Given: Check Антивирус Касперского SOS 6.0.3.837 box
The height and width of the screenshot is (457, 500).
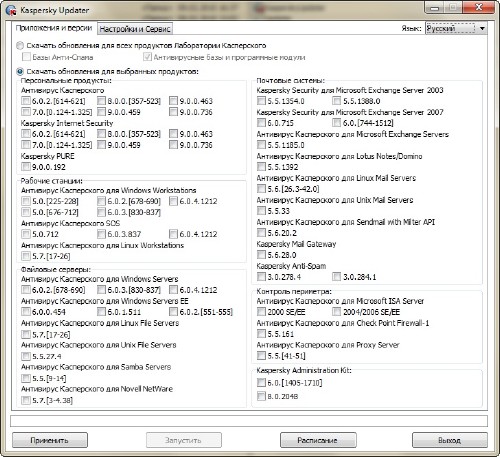Looking at the screenshot, I should 102,234.
